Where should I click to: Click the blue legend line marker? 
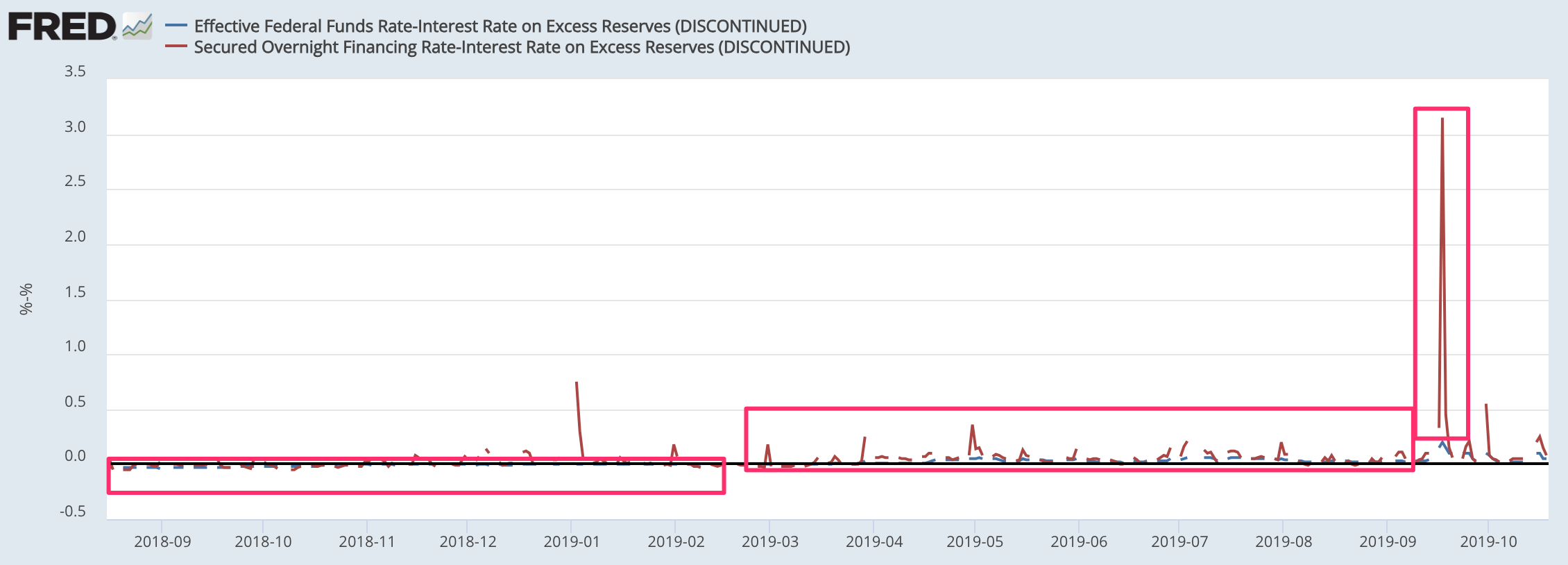[x=176, y=26]
